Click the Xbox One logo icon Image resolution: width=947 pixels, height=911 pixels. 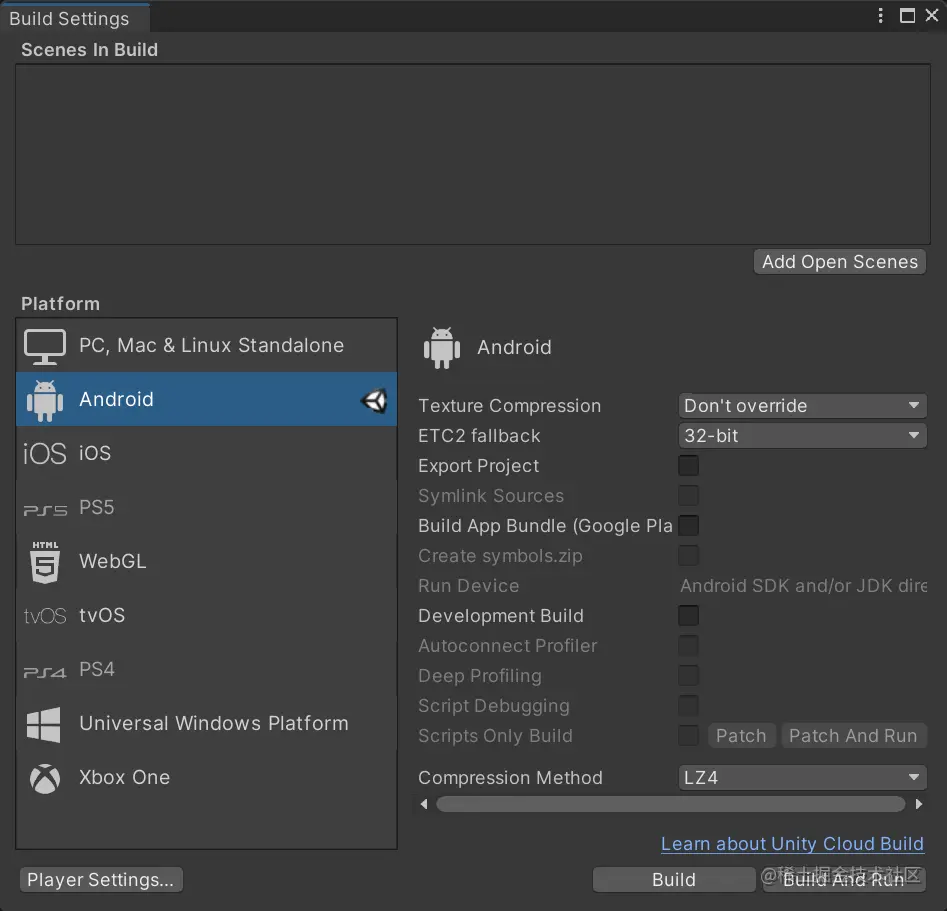45,779
